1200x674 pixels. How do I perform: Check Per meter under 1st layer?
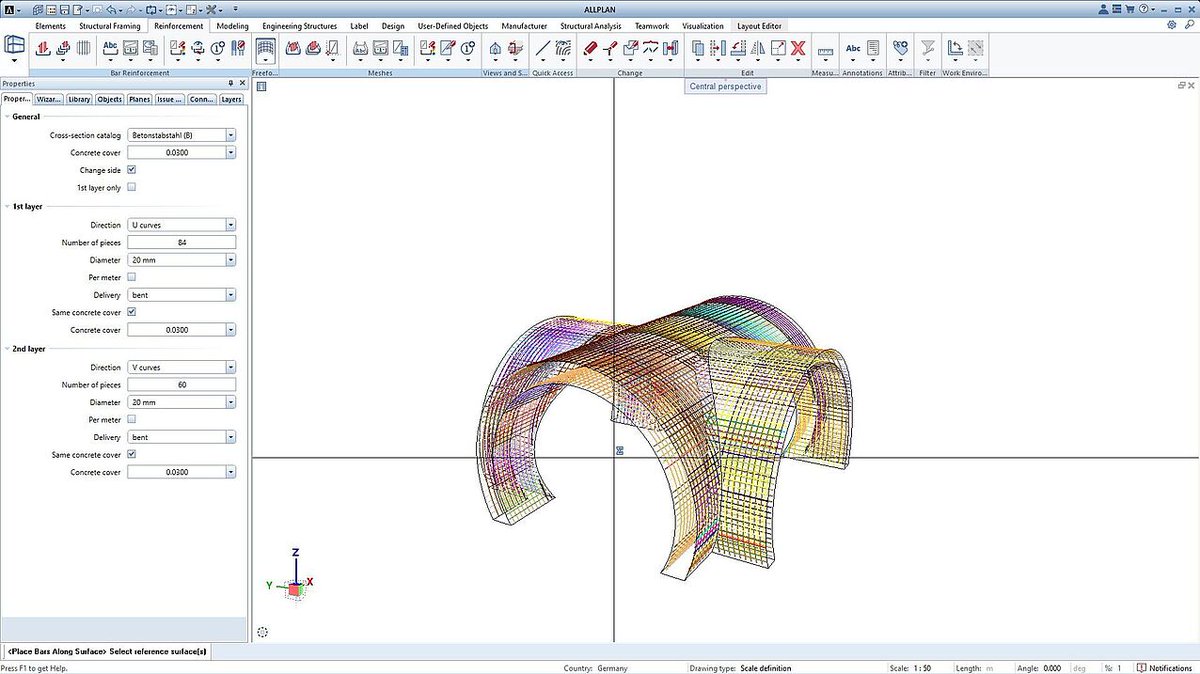(132, 277)
